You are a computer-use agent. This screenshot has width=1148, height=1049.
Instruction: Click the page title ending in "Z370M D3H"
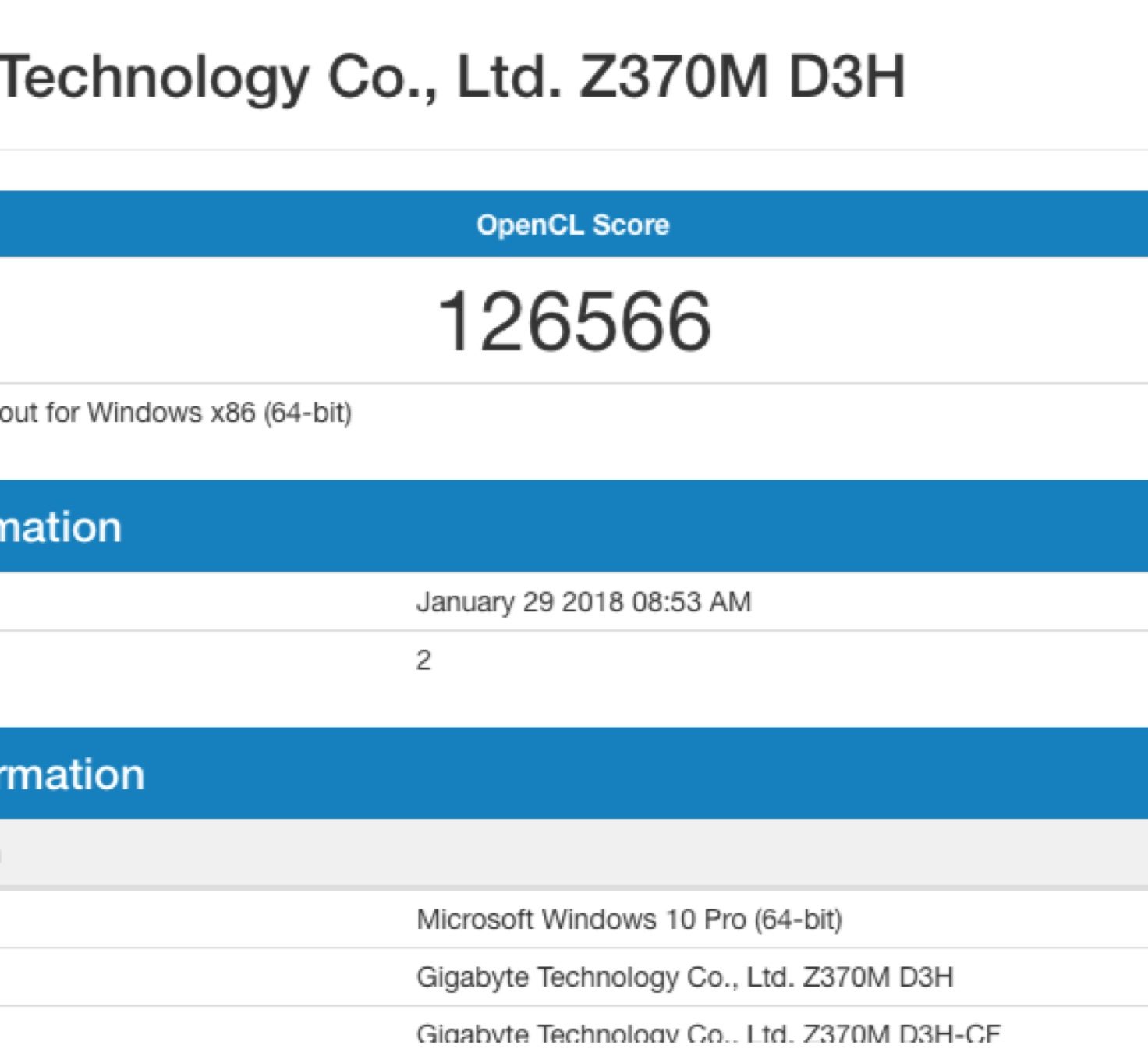452,76
